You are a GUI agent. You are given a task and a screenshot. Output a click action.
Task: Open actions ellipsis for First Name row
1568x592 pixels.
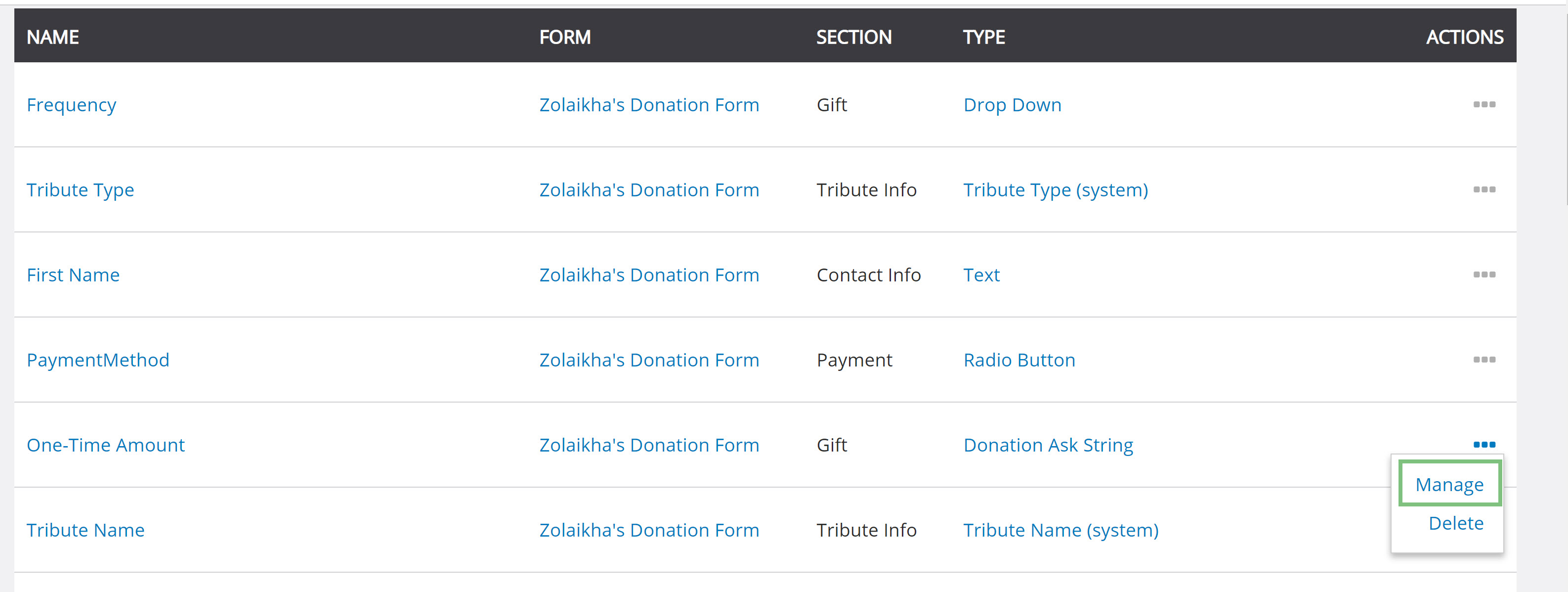coord(1484,274)
